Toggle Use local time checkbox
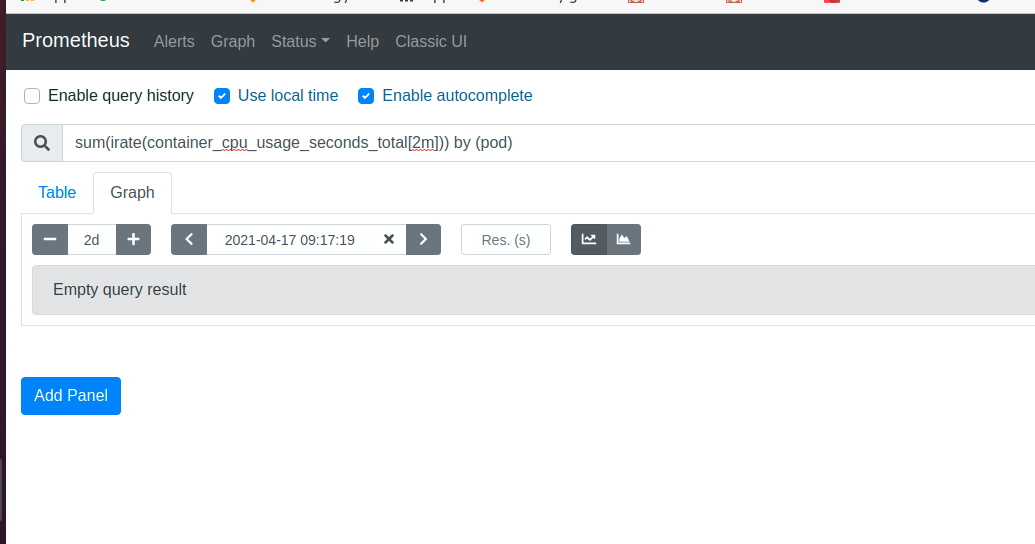Viewport: 1035px width, 544px height. point(222,96)
